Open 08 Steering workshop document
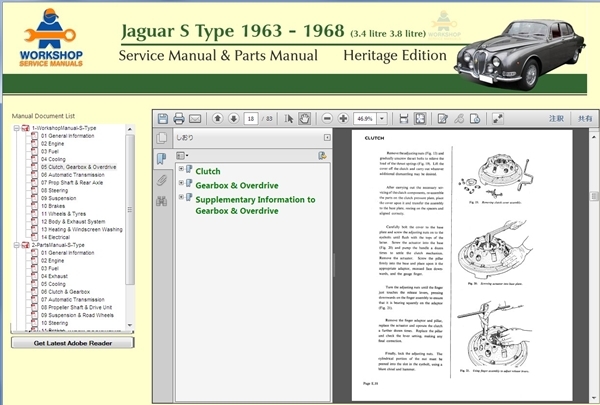This screenshot has height=405, width=600. point(54,190)
